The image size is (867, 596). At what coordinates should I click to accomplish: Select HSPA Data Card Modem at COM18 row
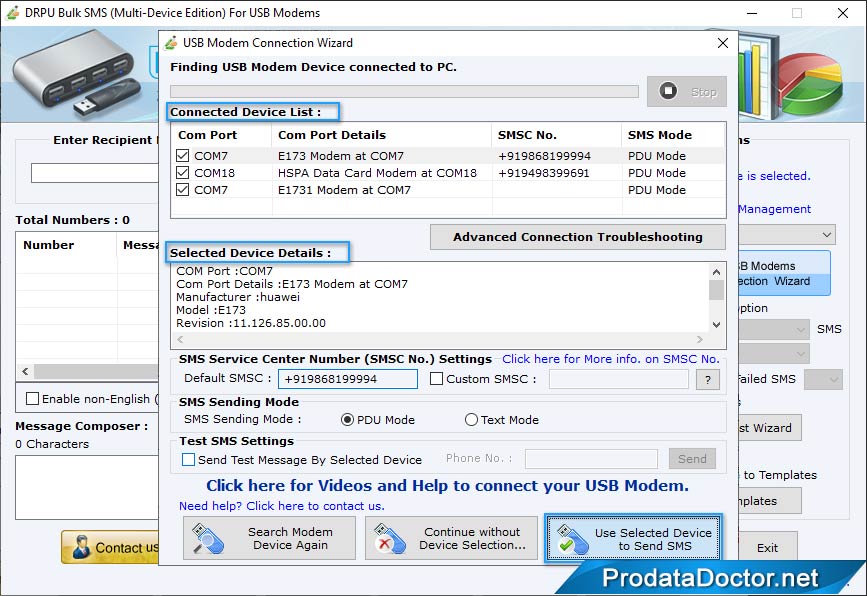[448, 173]
